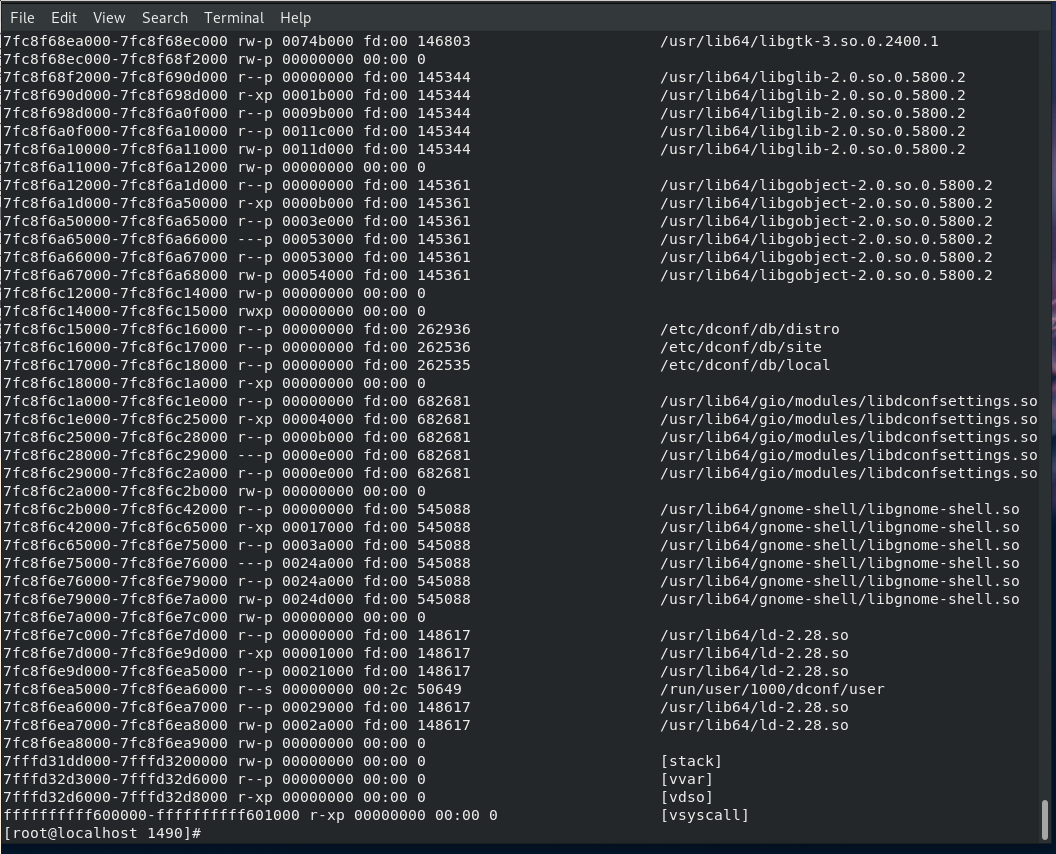
Task: Click address 7fc8f6a12000-7fc8f6a1d000
Action: 115,185
